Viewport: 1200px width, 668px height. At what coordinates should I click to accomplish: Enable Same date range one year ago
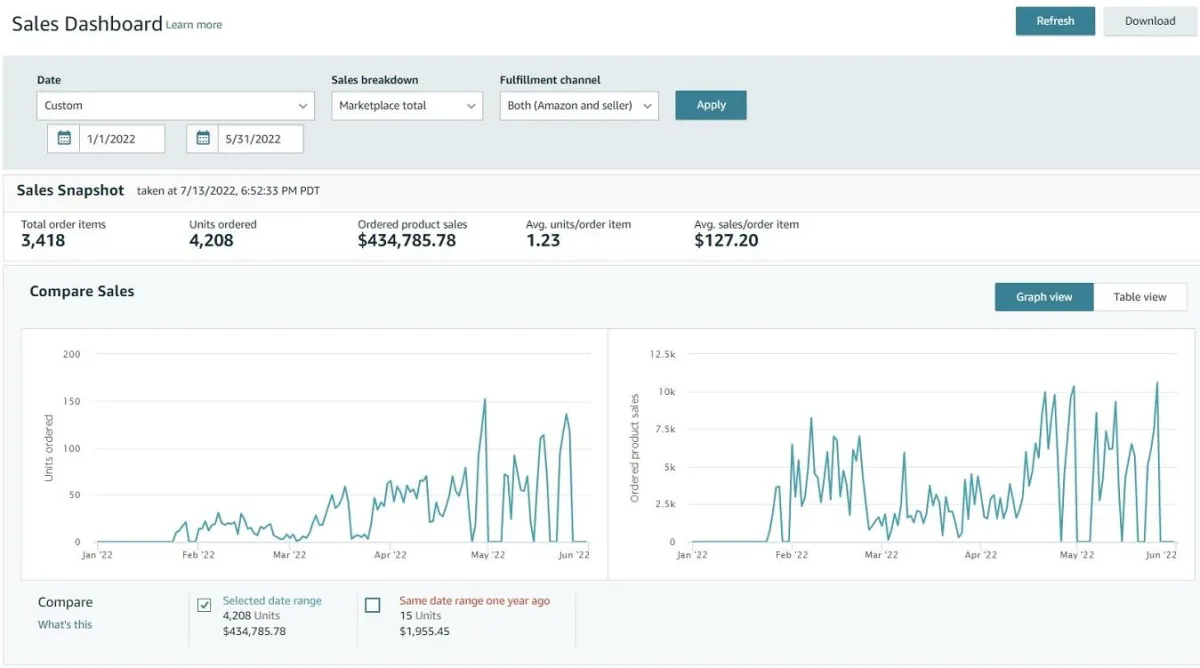pos(373,605)
